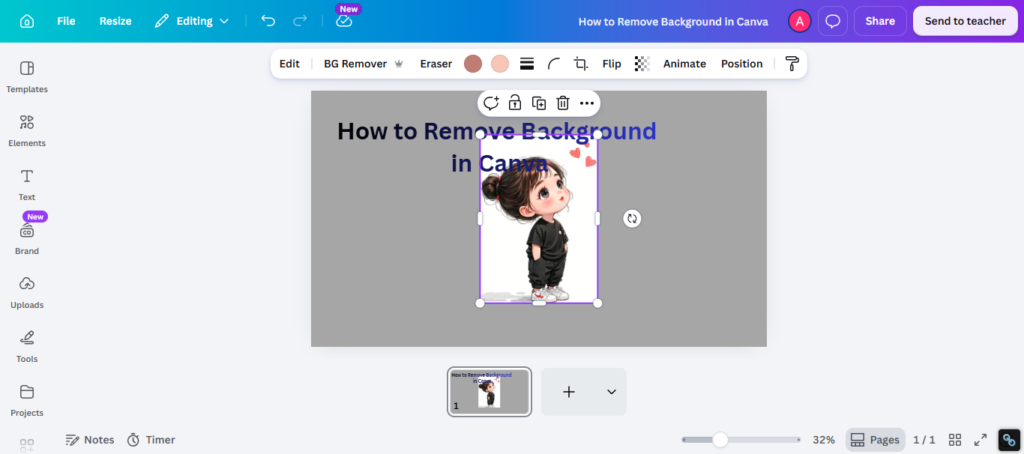The height and width of the screenshot is (454, 1024).
Task: Open grid view icon
Action: (955, 440)
